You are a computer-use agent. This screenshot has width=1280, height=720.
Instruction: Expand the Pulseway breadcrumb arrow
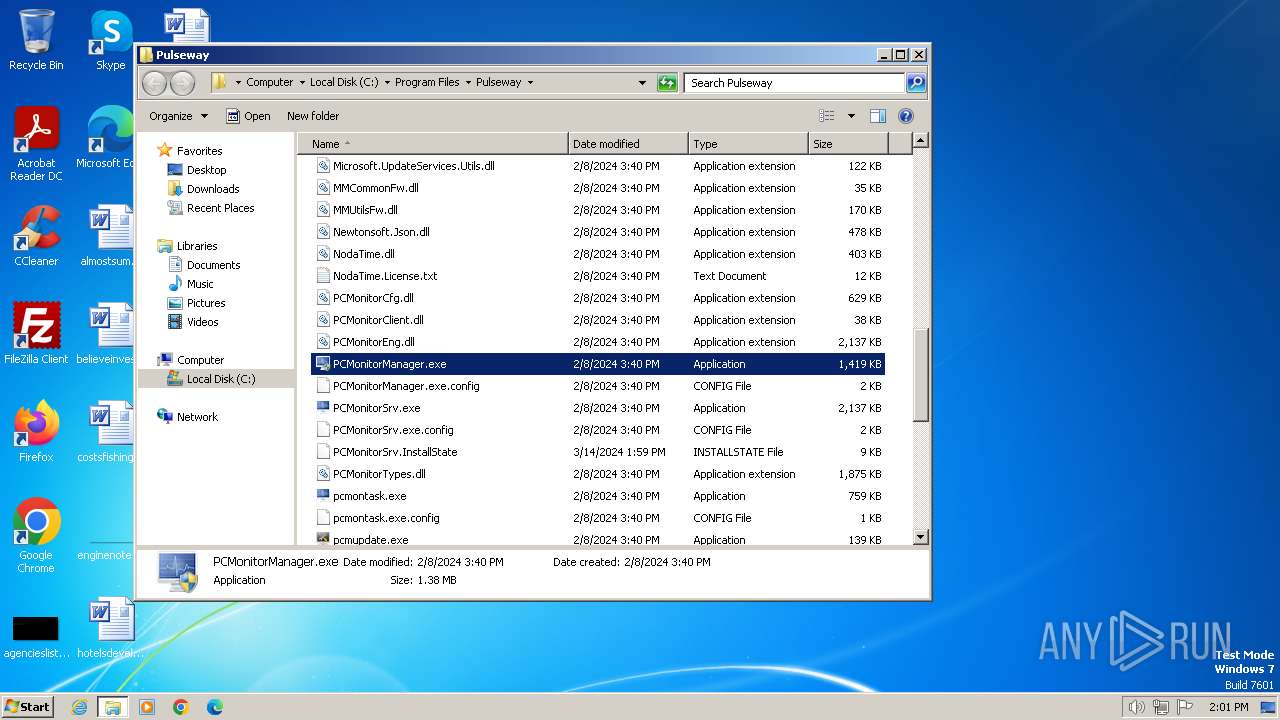click(530, 83)
